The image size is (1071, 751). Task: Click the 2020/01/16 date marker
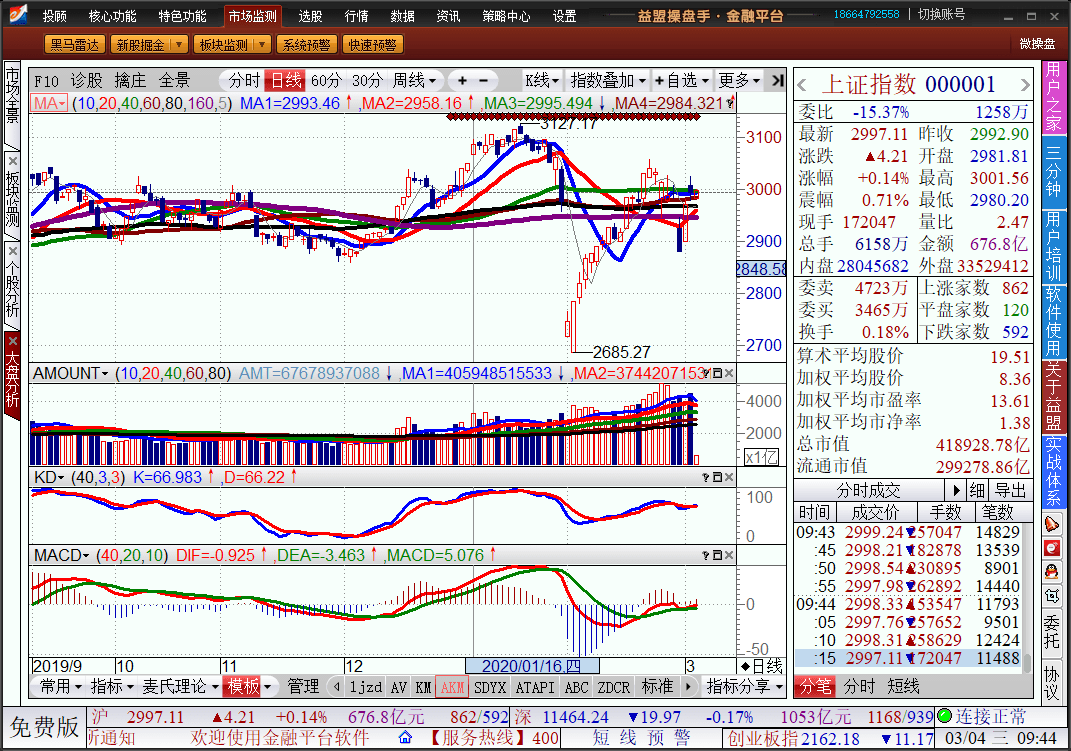click(x=531, y=666)
